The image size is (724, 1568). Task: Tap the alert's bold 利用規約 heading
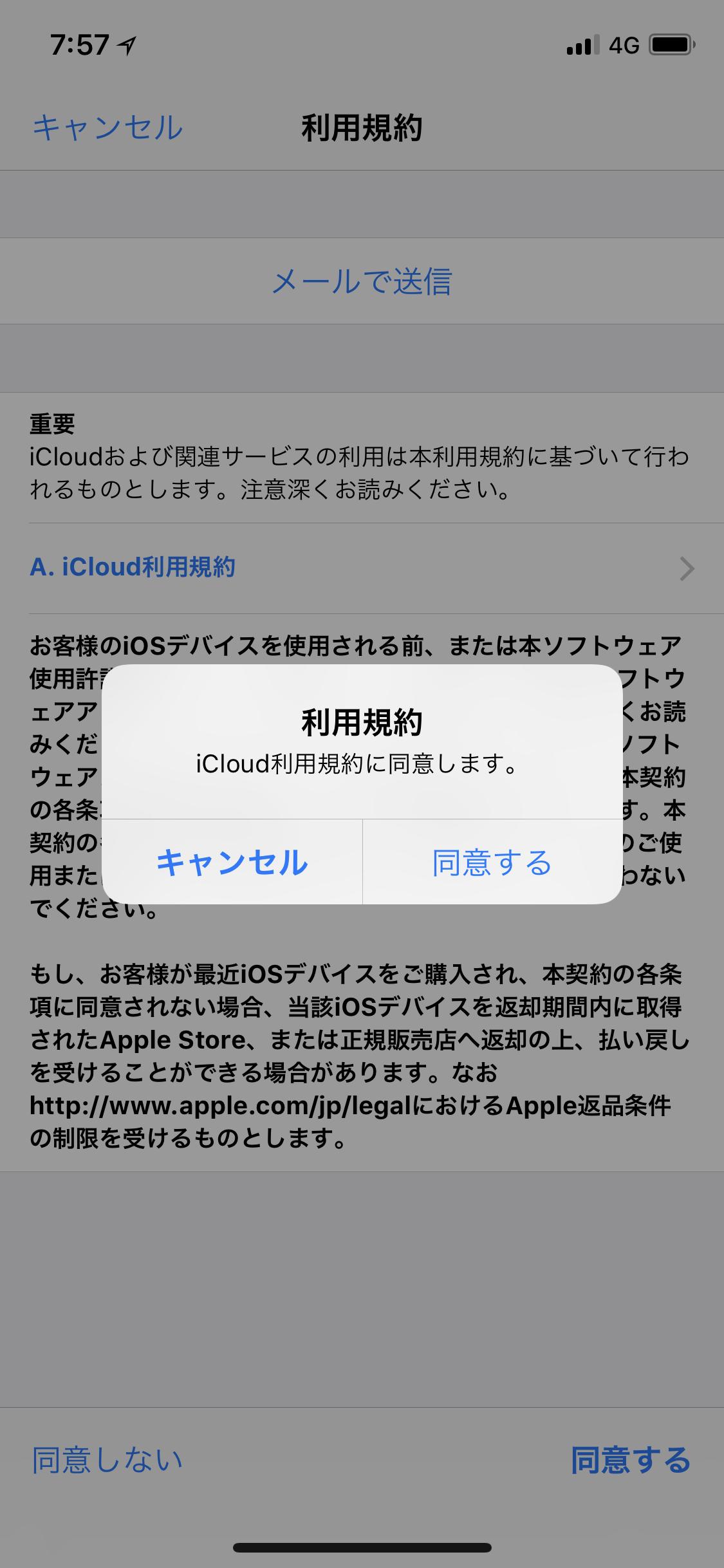362,722
